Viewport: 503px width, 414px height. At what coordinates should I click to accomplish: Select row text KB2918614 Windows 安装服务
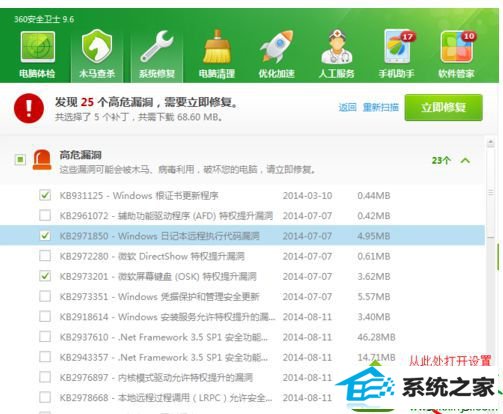pos(168,317)
